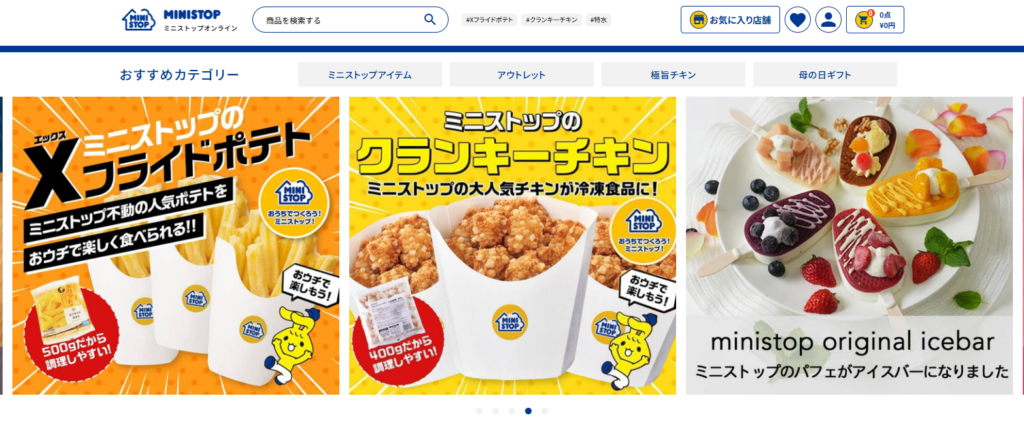Click the store icon in お気に入り店舗
This screenshot has height=445, width=1024.
tap(698, 20)
